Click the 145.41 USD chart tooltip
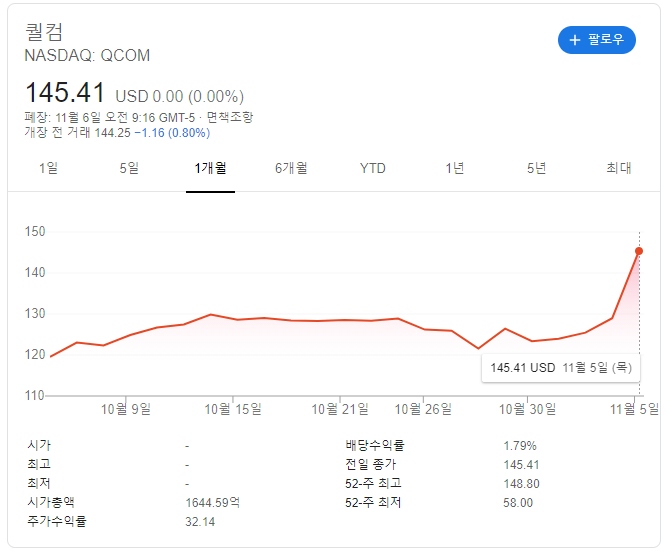This screenshot has height=551, width=670. click(x=561, y=368)
